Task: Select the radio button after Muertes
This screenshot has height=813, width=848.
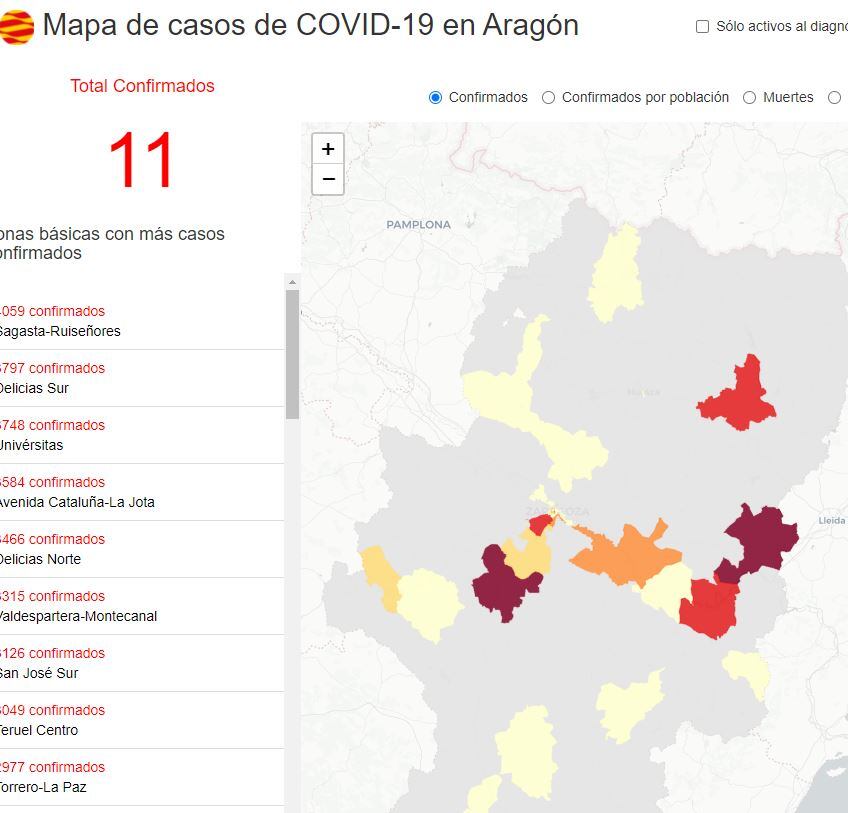Action: click(835, 97)
